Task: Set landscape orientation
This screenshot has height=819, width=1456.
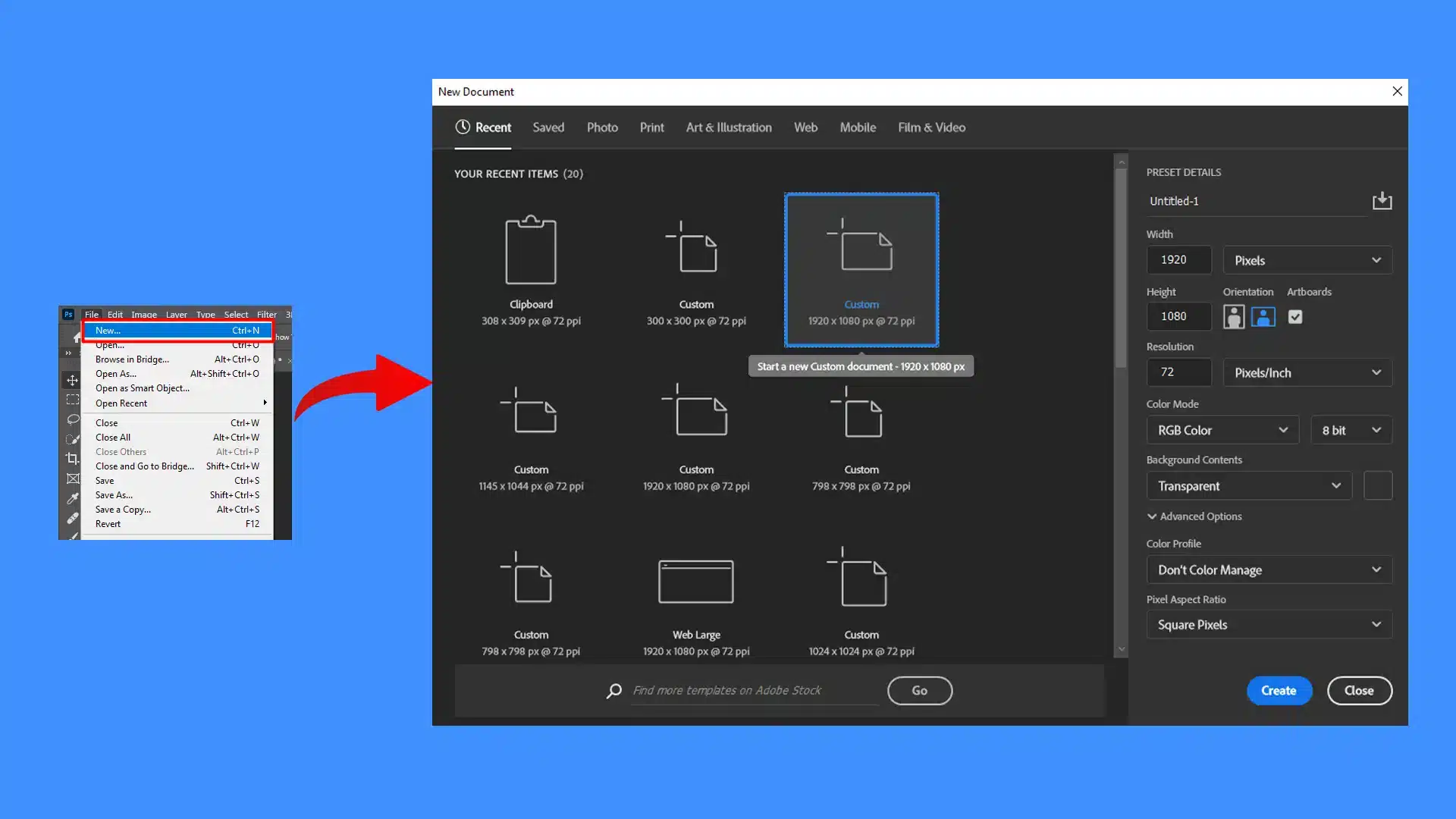Action: [1263, 317]
